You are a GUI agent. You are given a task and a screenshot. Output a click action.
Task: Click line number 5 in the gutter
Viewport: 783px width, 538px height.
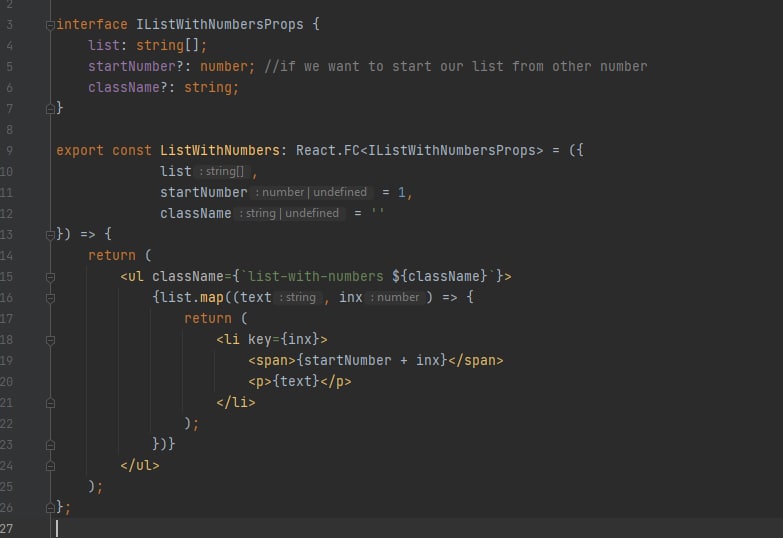pyautogui.click(x=9, y=66)
